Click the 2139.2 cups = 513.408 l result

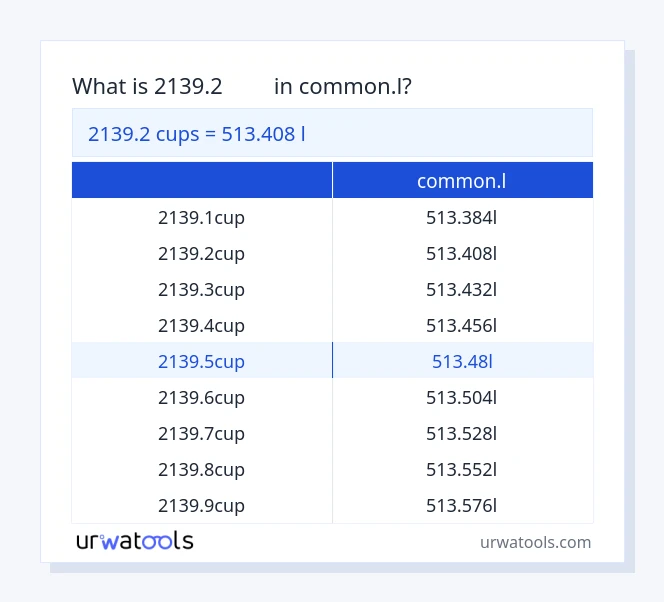pyautogui.click(x=197, y=133)
